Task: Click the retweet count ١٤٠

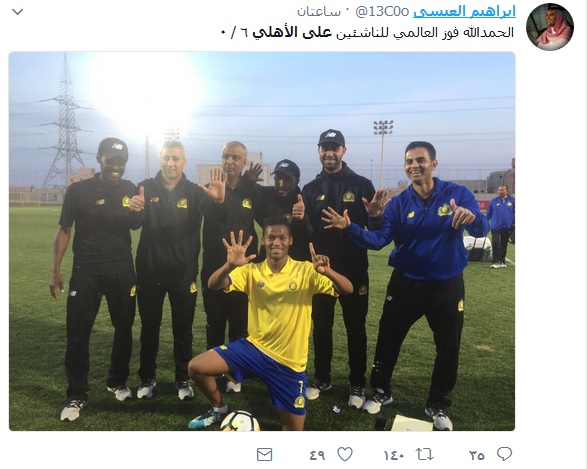Action: pyautogui.click(x=394, y=455)
